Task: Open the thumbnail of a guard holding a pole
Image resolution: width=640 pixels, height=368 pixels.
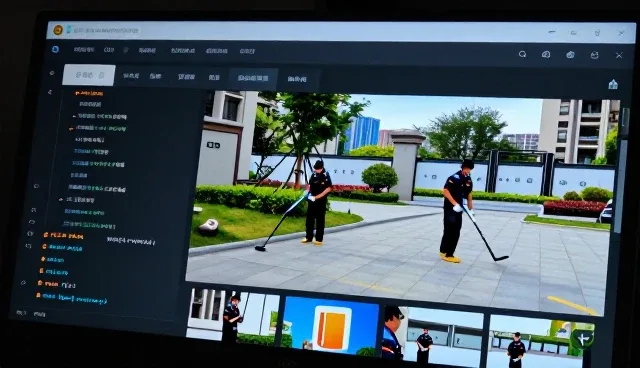Action: (x=233, y=316)
